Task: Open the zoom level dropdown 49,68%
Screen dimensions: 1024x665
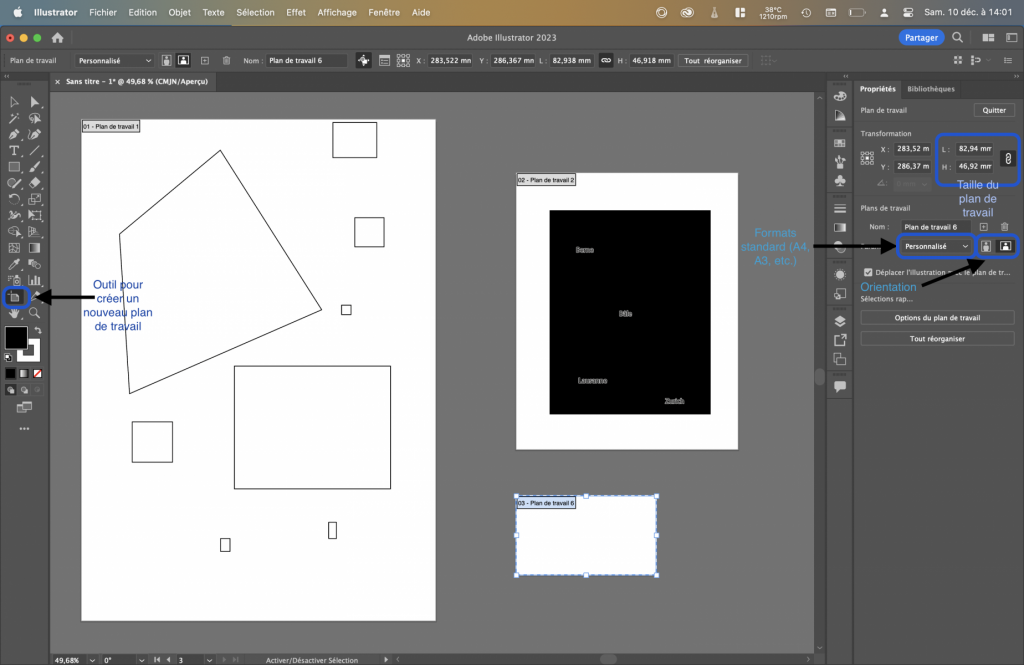Action: coord(93,660)
